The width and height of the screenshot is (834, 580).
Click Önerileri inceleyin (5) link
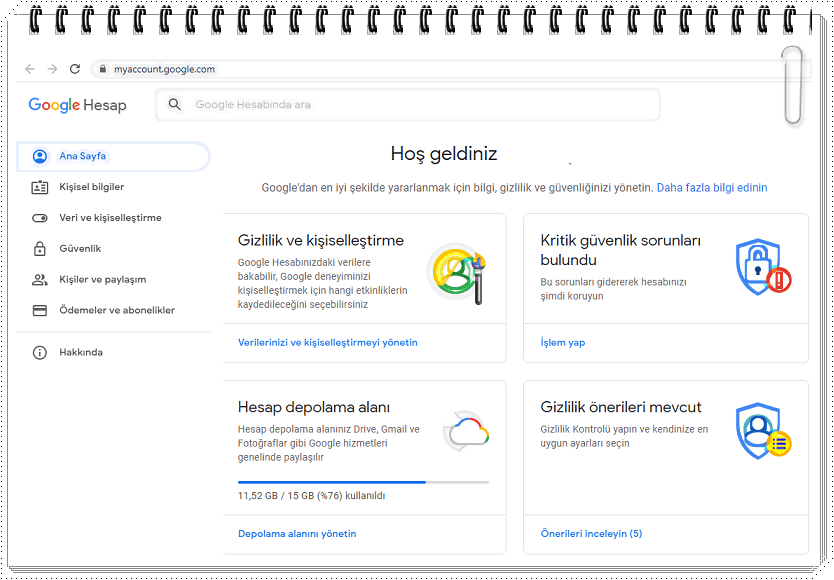(x=591, y=534)
